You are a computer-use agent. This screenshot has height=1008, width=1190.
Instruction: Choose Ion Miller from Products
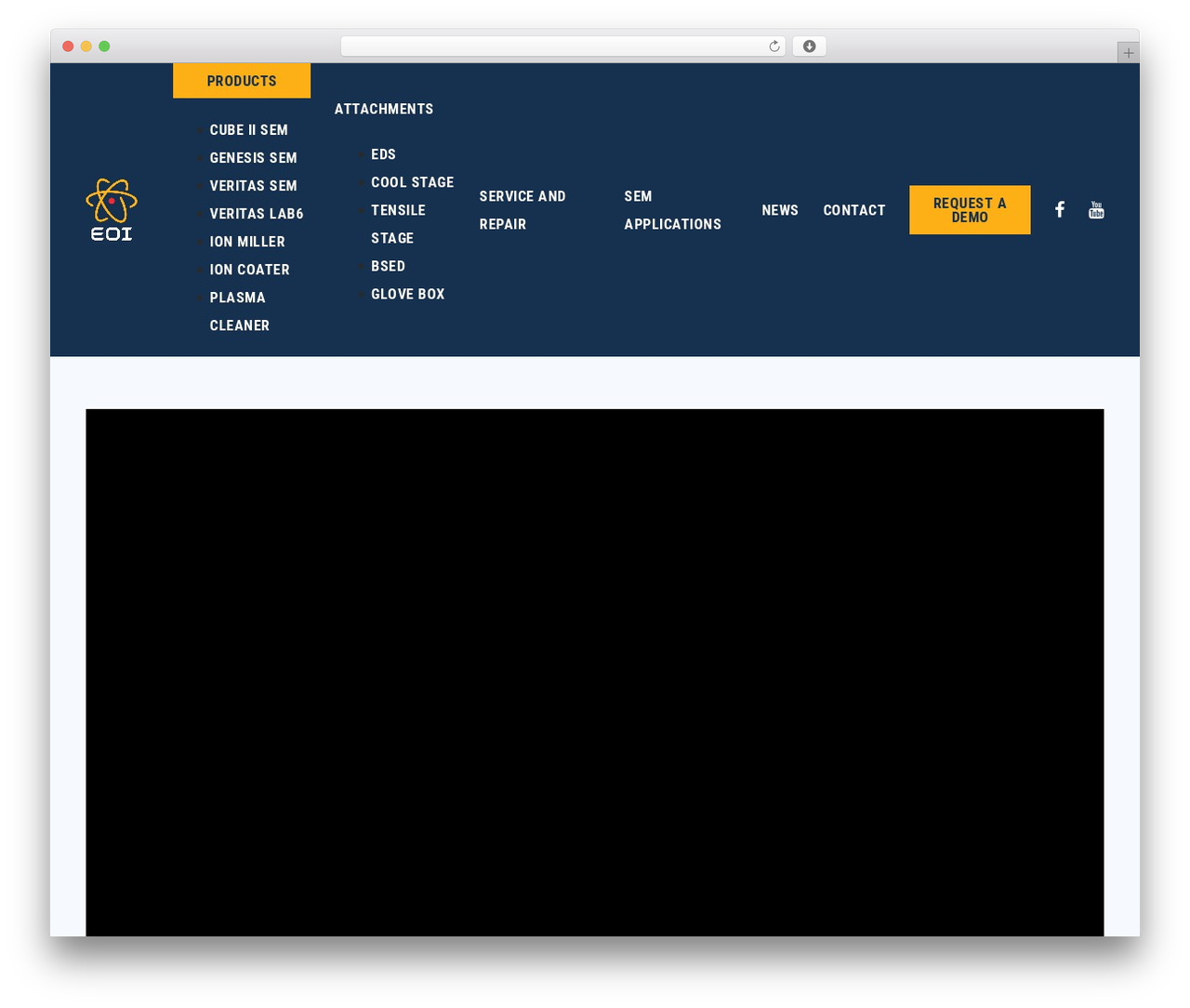pos(247,242)
